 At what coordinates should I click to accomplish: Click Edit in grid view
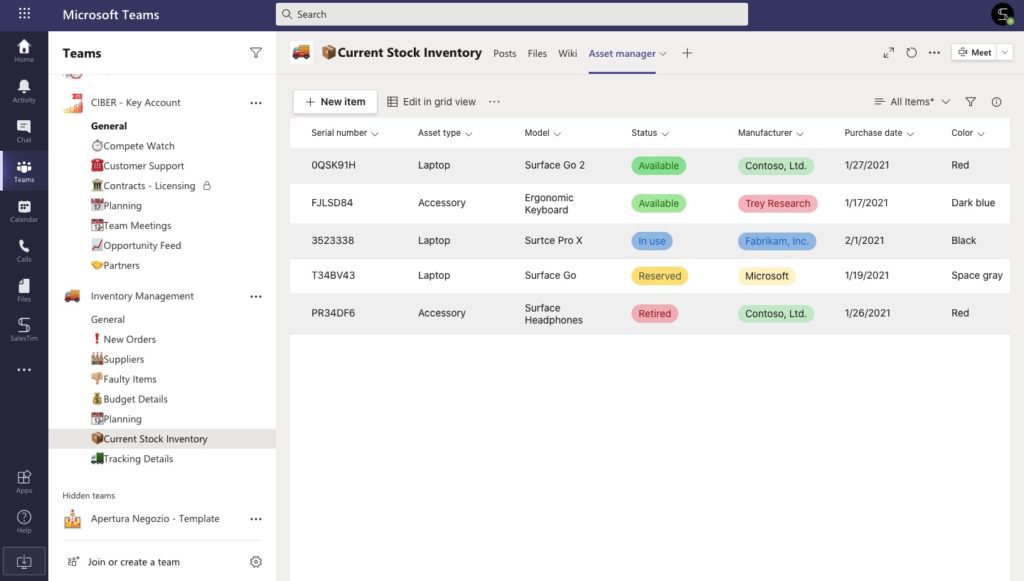431,102
